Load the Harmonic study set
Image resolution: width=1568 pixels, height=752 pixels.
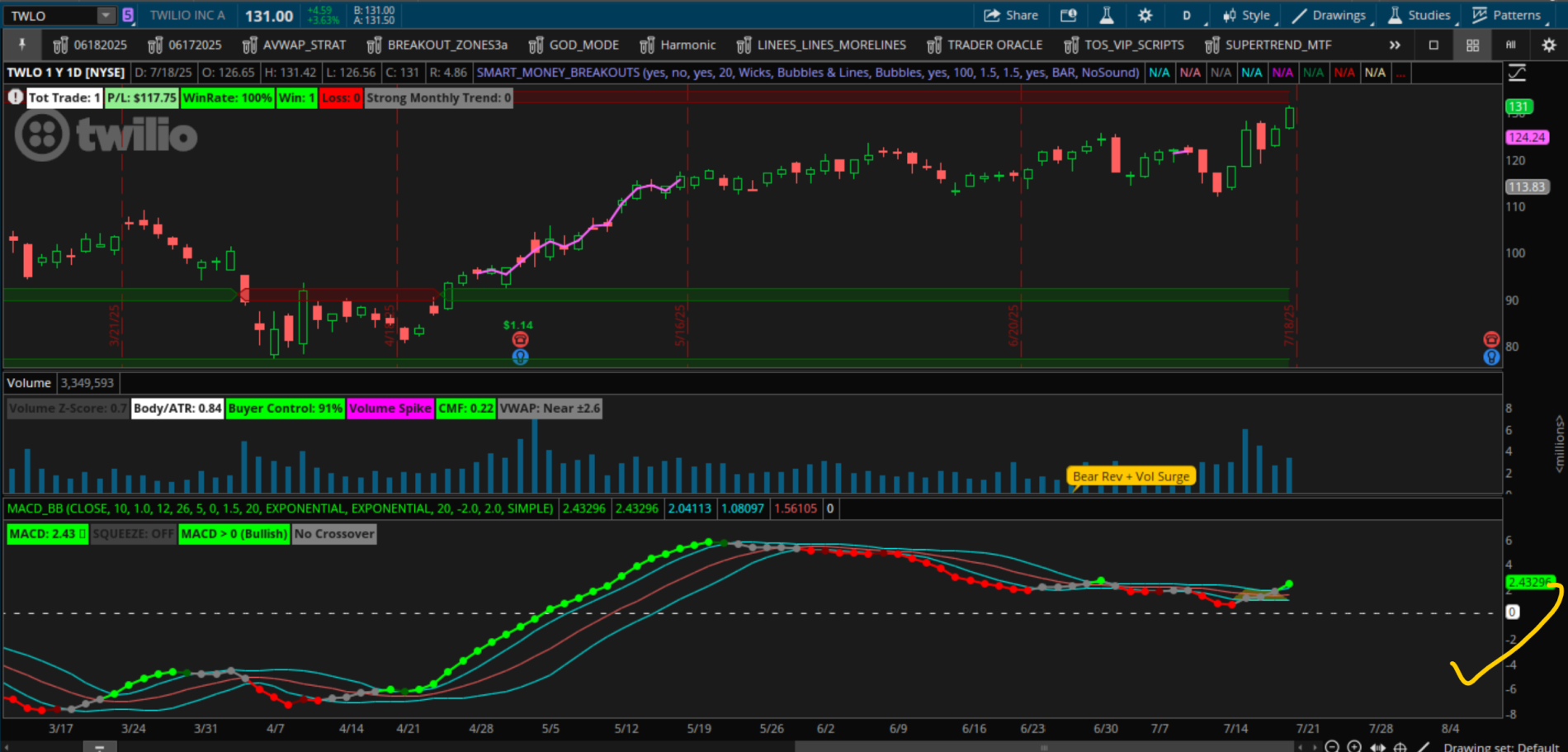(678, 45)
